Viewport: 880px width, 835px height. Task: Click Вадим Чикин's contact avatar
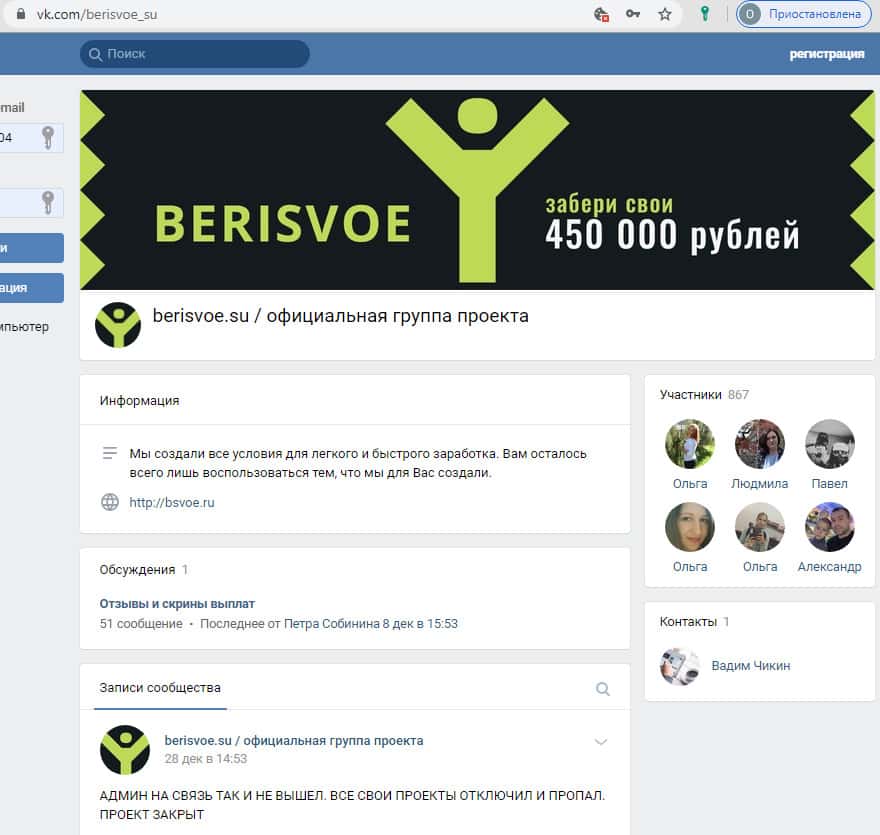[x=680, y=667]
